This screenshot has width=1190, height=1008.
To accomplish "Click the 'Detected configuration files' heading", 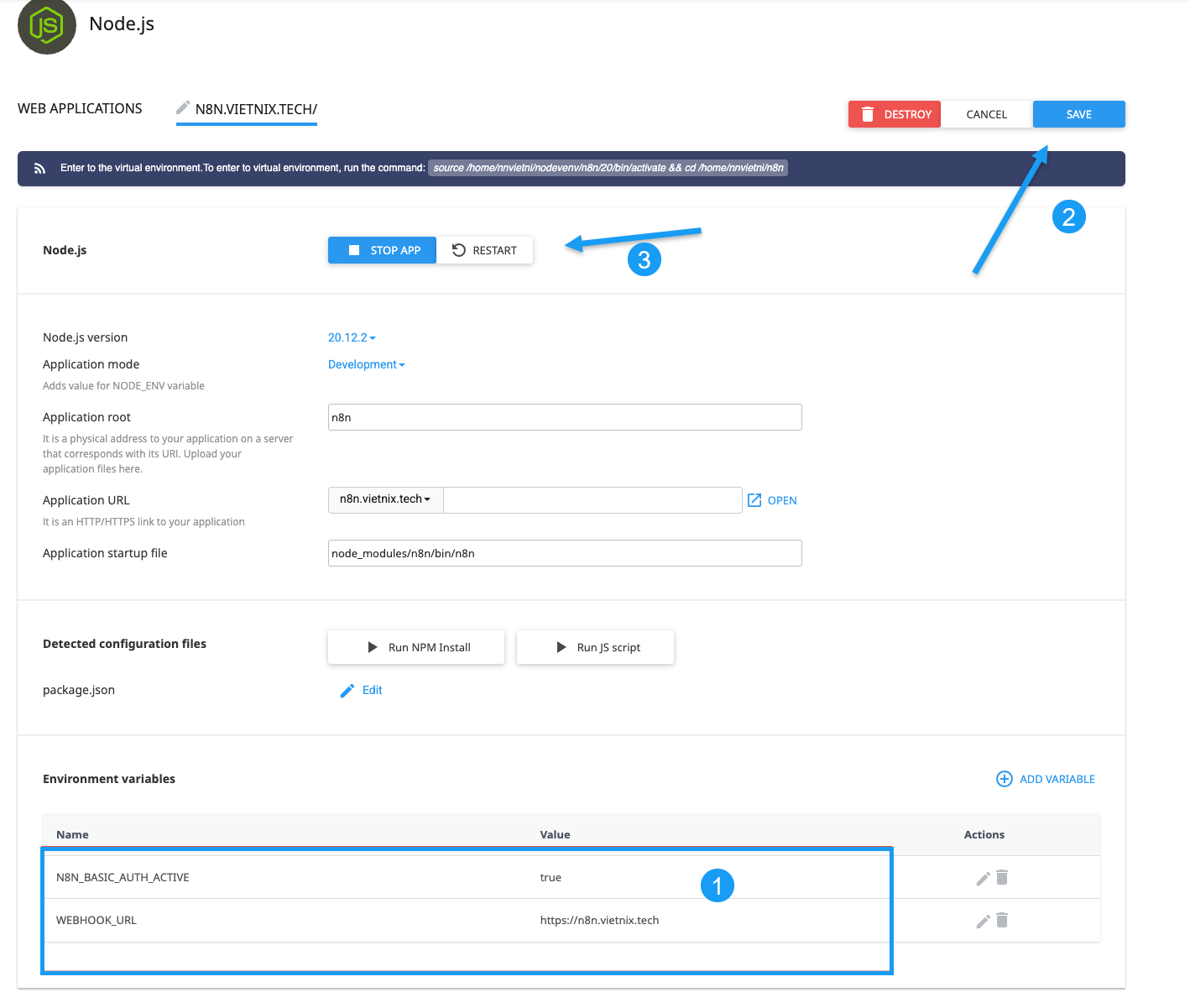I will pyautogui.click(x=124, y=644).
